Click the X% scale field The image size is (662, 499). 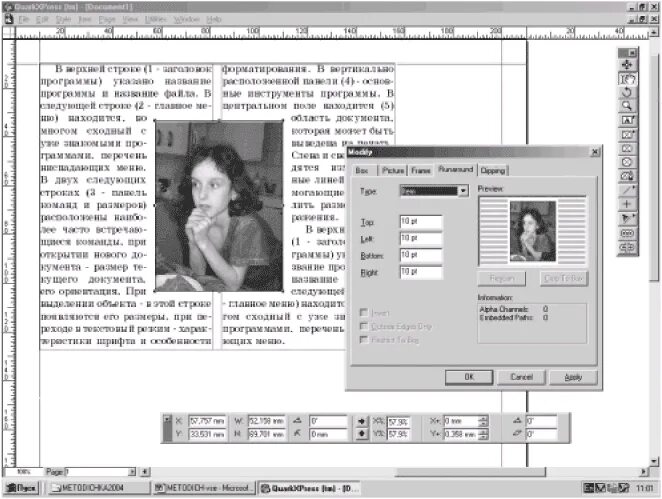[x=398, y=421]
